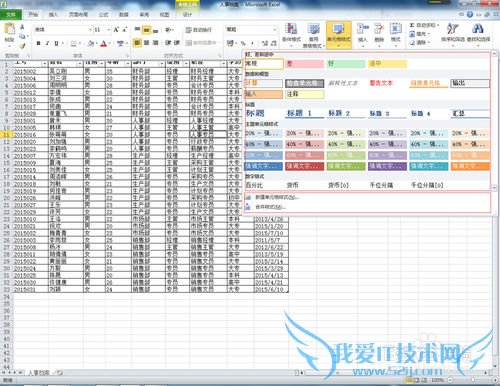This screenshot has height=386, width=500.
Task: Toggle underline formatting
Action: pos(56,43)
